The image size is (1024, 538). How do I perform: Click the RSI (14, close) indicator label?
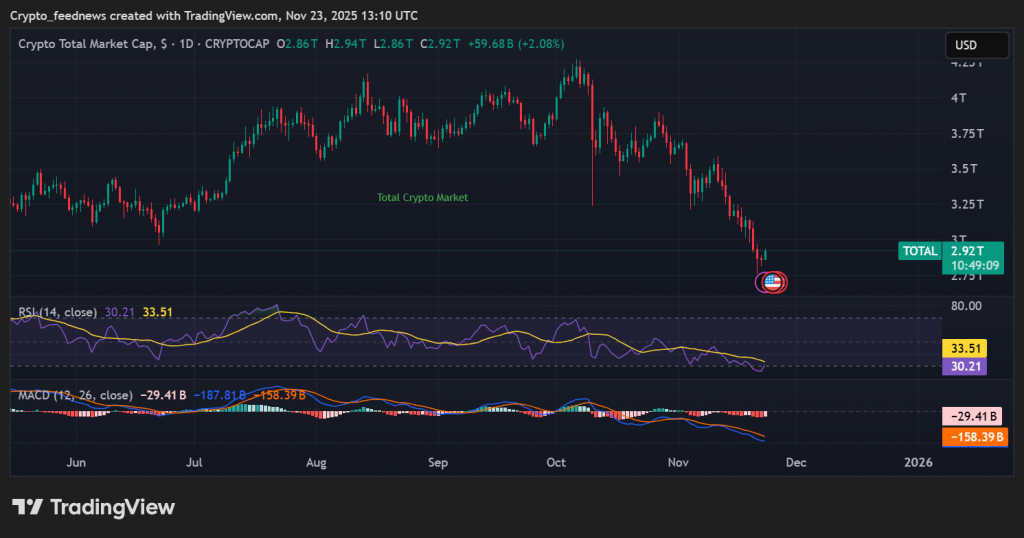click(57, 312)
